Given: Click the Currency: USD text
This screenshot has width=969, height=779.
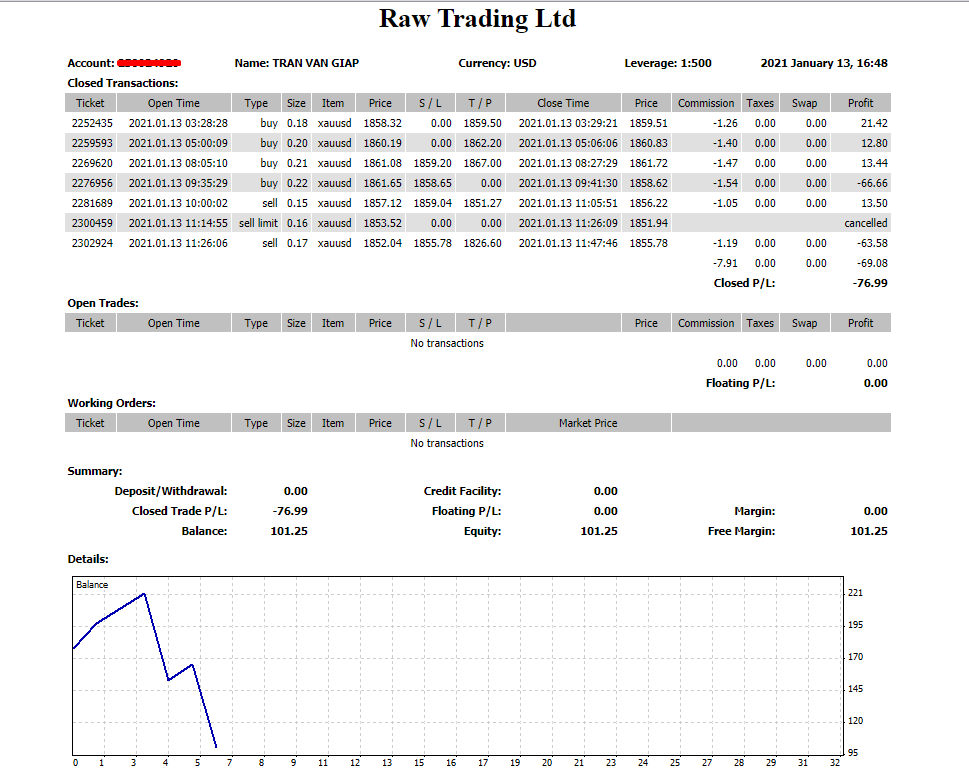Looking at the screenshot, I should (497, 63).
